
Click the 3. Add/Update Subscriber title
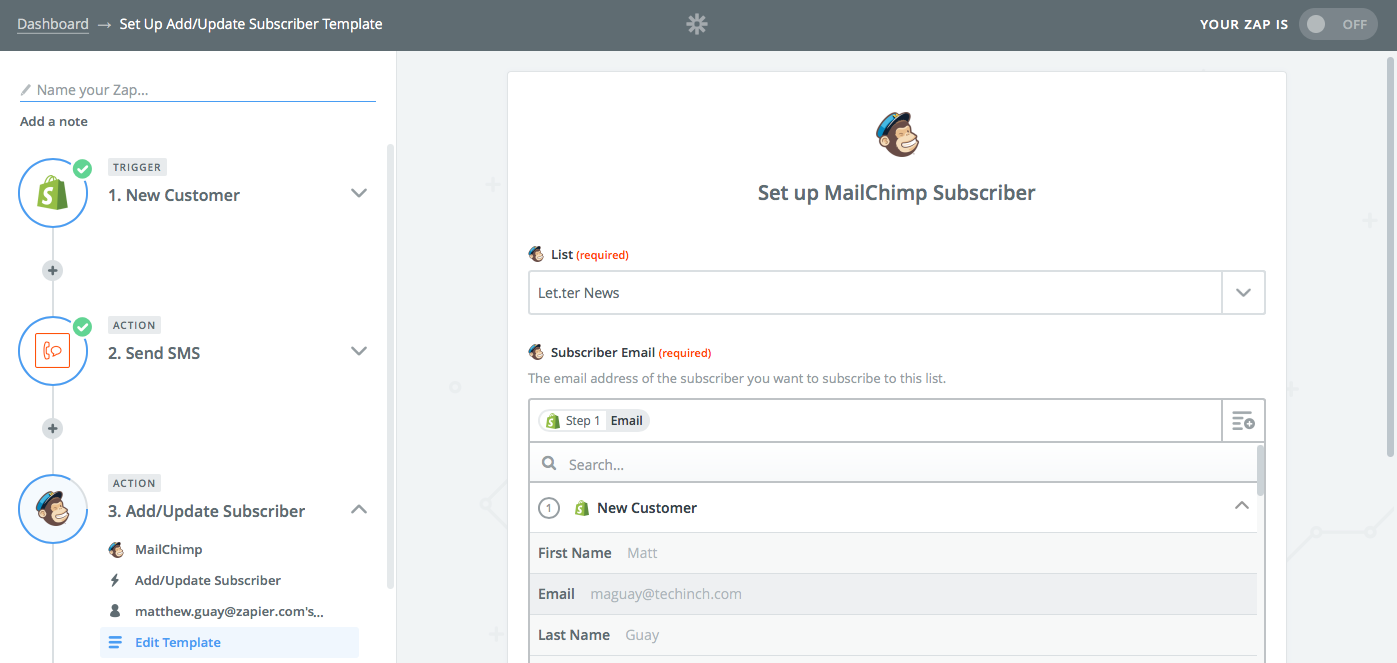pyautogui.click(x=207, y=511)
